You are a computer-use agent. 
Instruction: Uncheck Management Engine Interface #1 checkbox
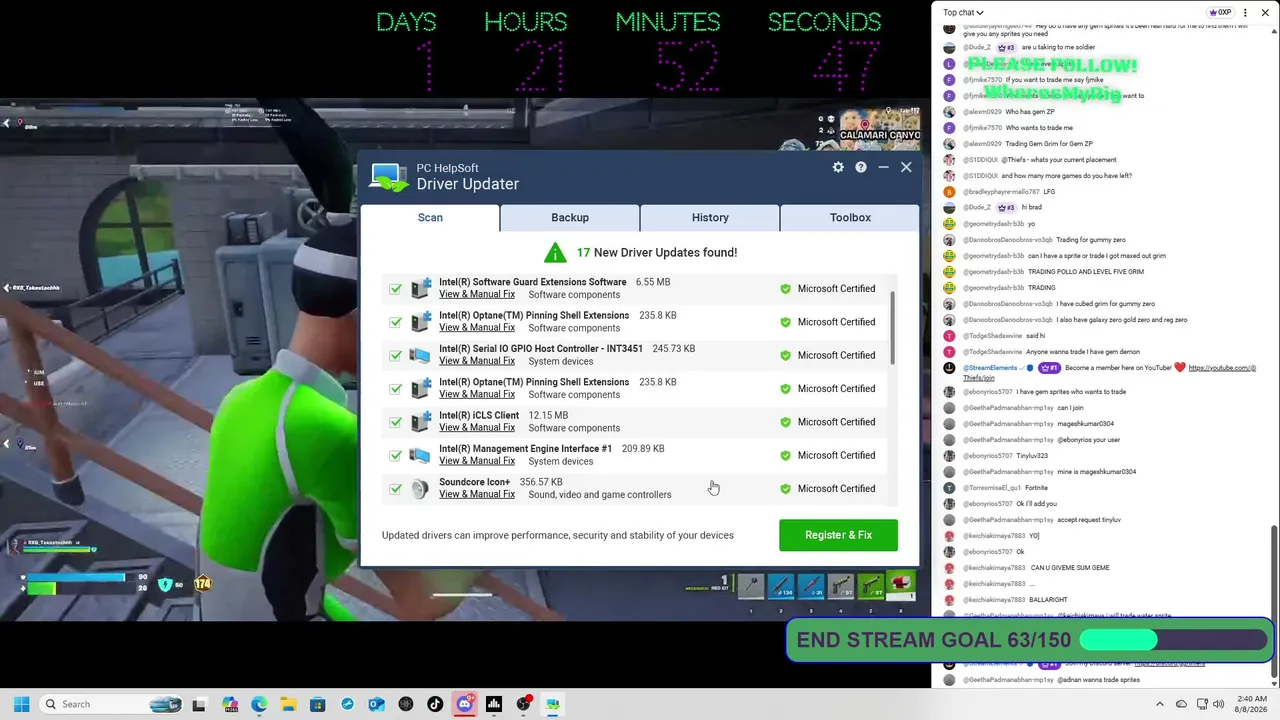coord(396,455)
